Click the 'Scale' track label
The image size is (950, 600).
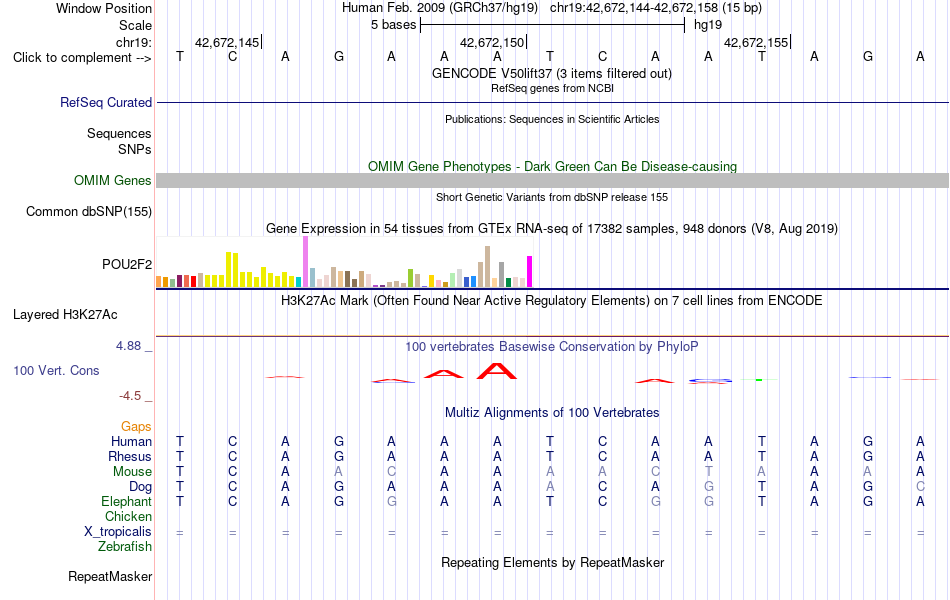pyautogui.click(x=135, y=25)
